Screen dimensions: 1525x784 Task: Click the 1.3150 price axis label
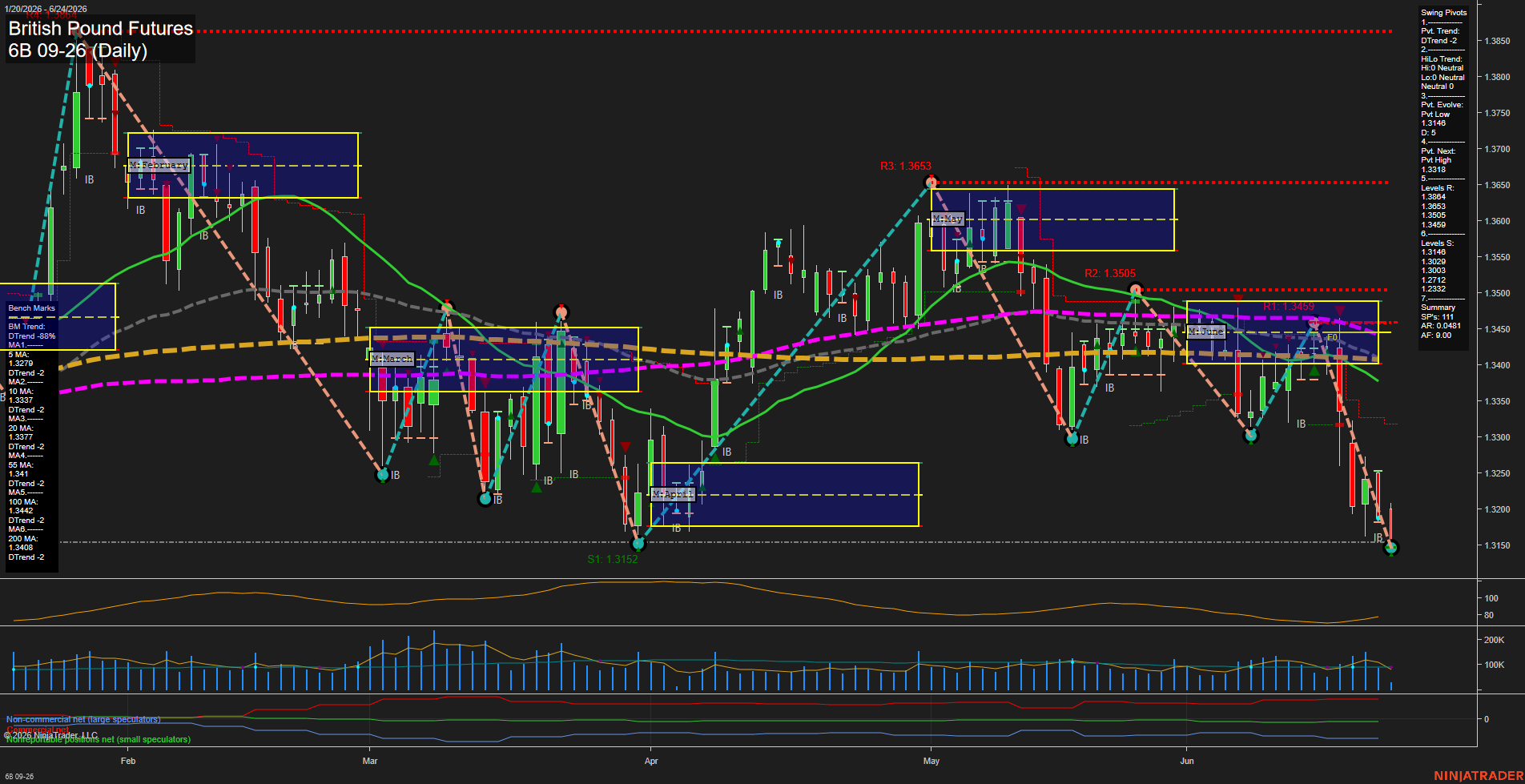[x=1497, y=546]
